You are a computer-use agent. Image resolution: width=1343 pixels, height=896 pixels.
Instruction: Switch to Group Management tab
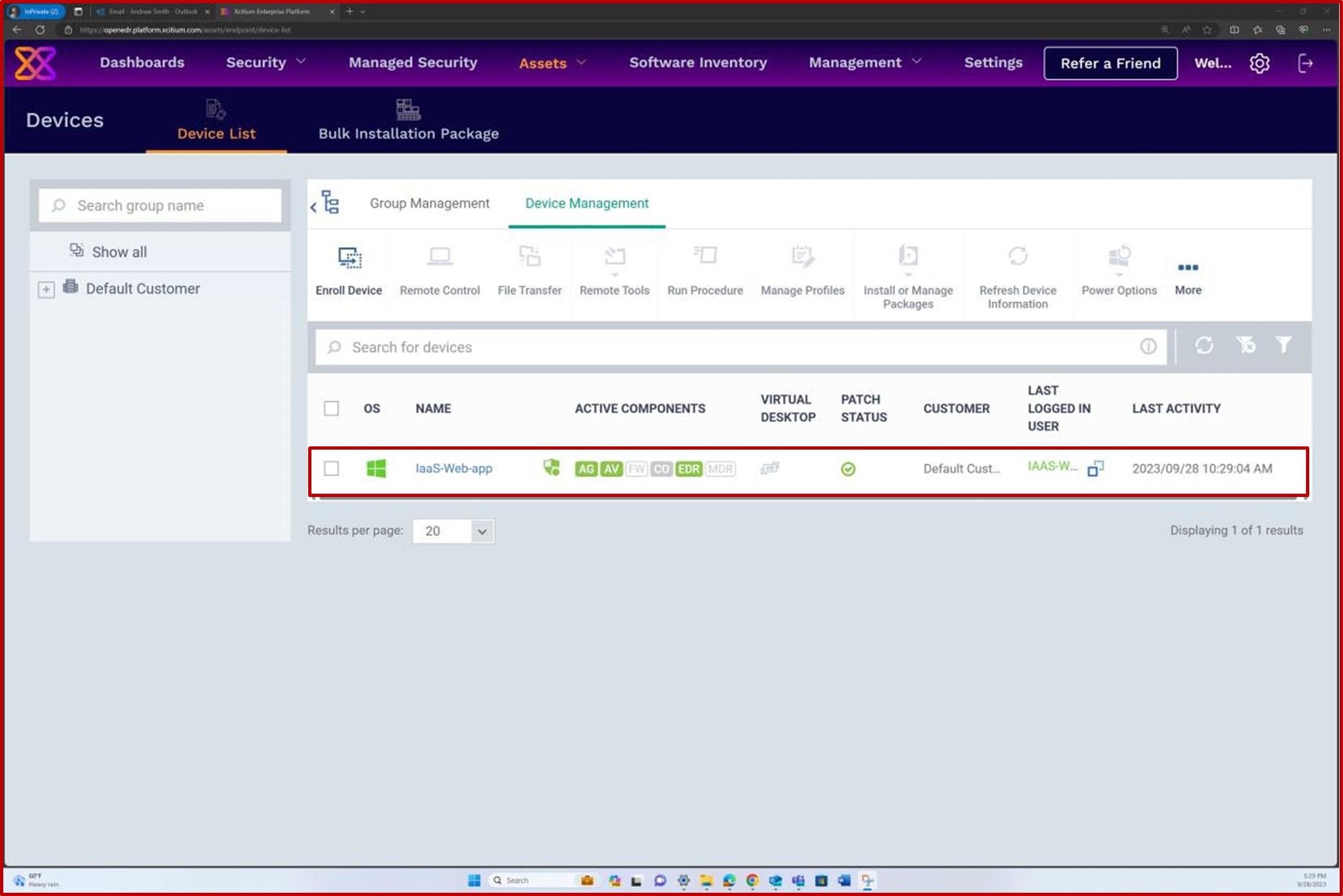[429, 203]
